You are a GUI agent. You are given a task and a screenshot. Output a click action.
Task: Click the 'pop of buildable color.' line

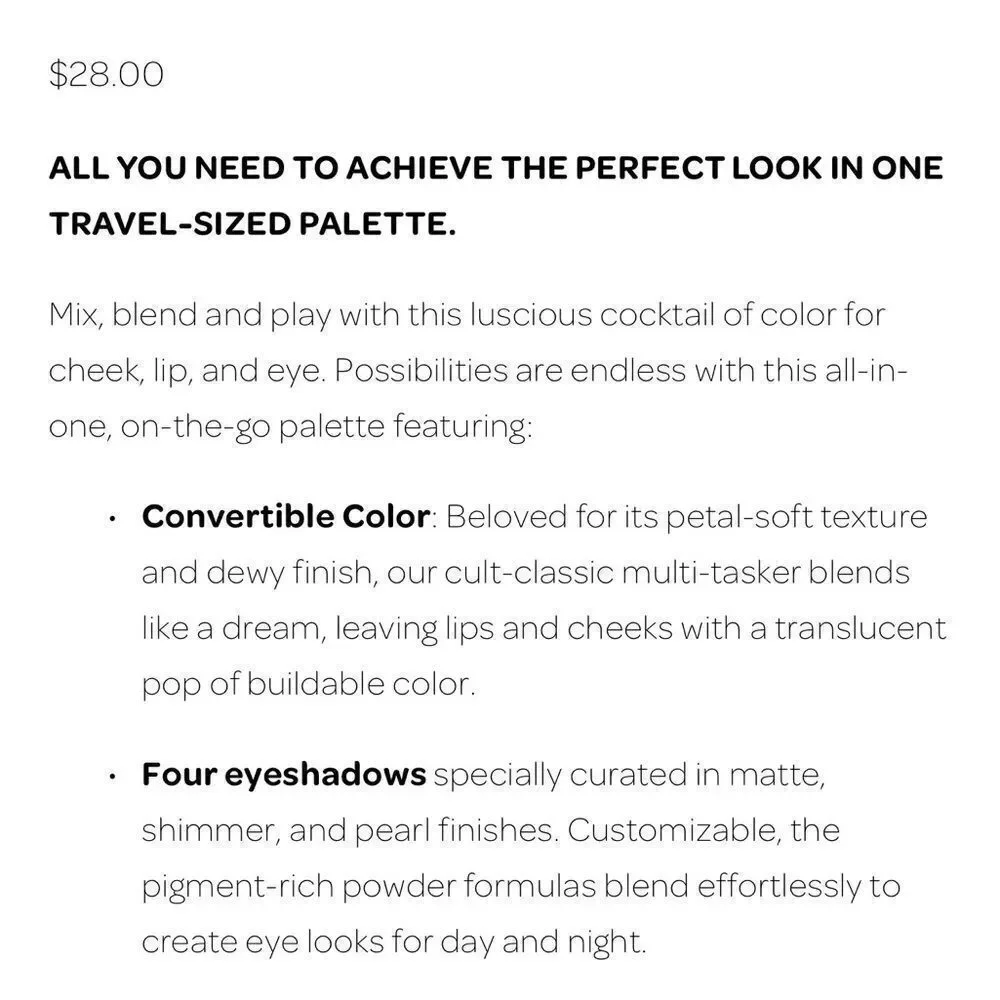click(309, 685)
